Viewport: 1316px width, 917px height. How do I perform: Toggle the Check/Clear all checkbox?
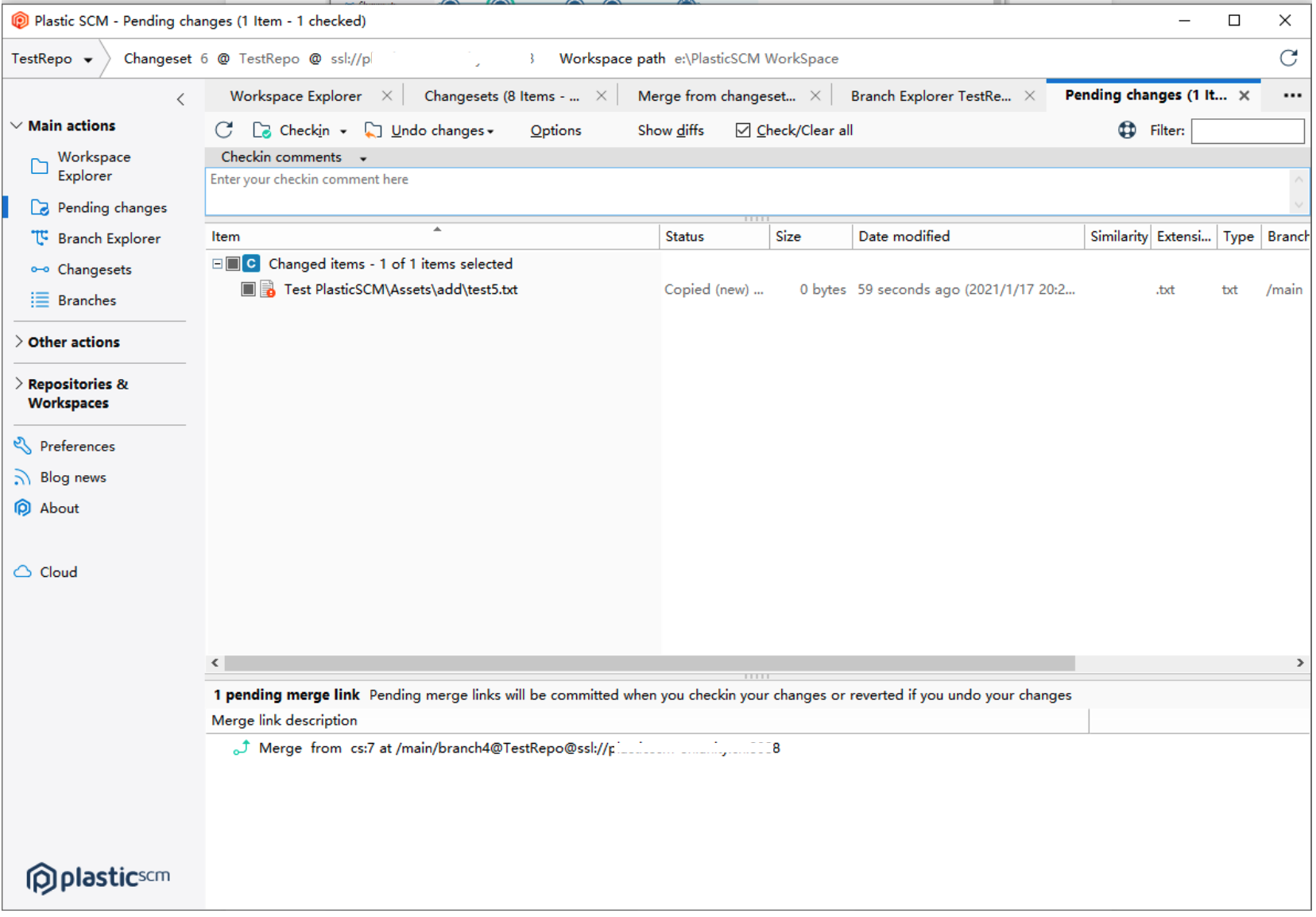click(x=743, y=130)
